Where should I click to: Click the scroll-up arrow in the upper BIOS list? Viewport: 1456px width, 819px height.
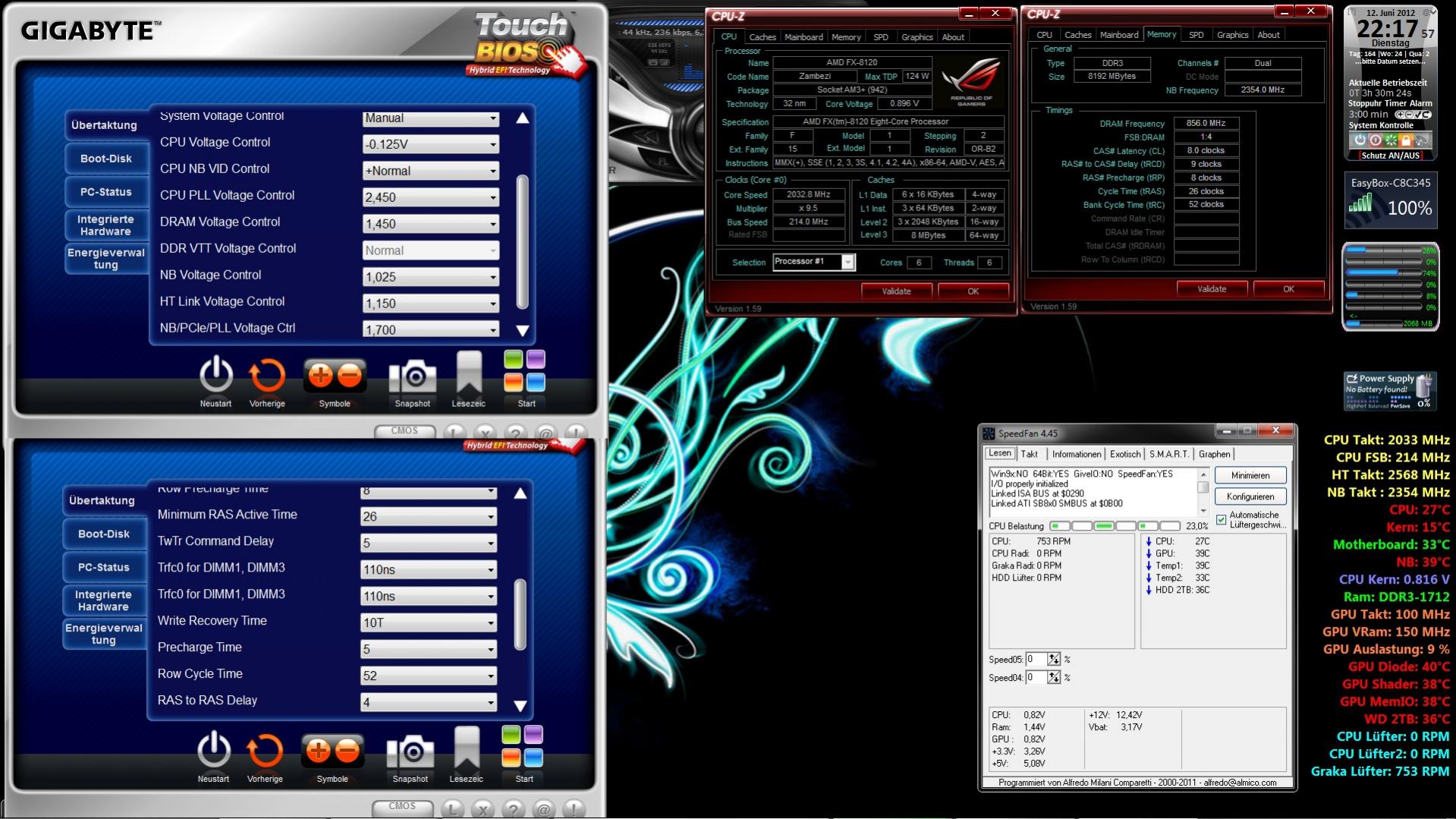coord(522,118)
